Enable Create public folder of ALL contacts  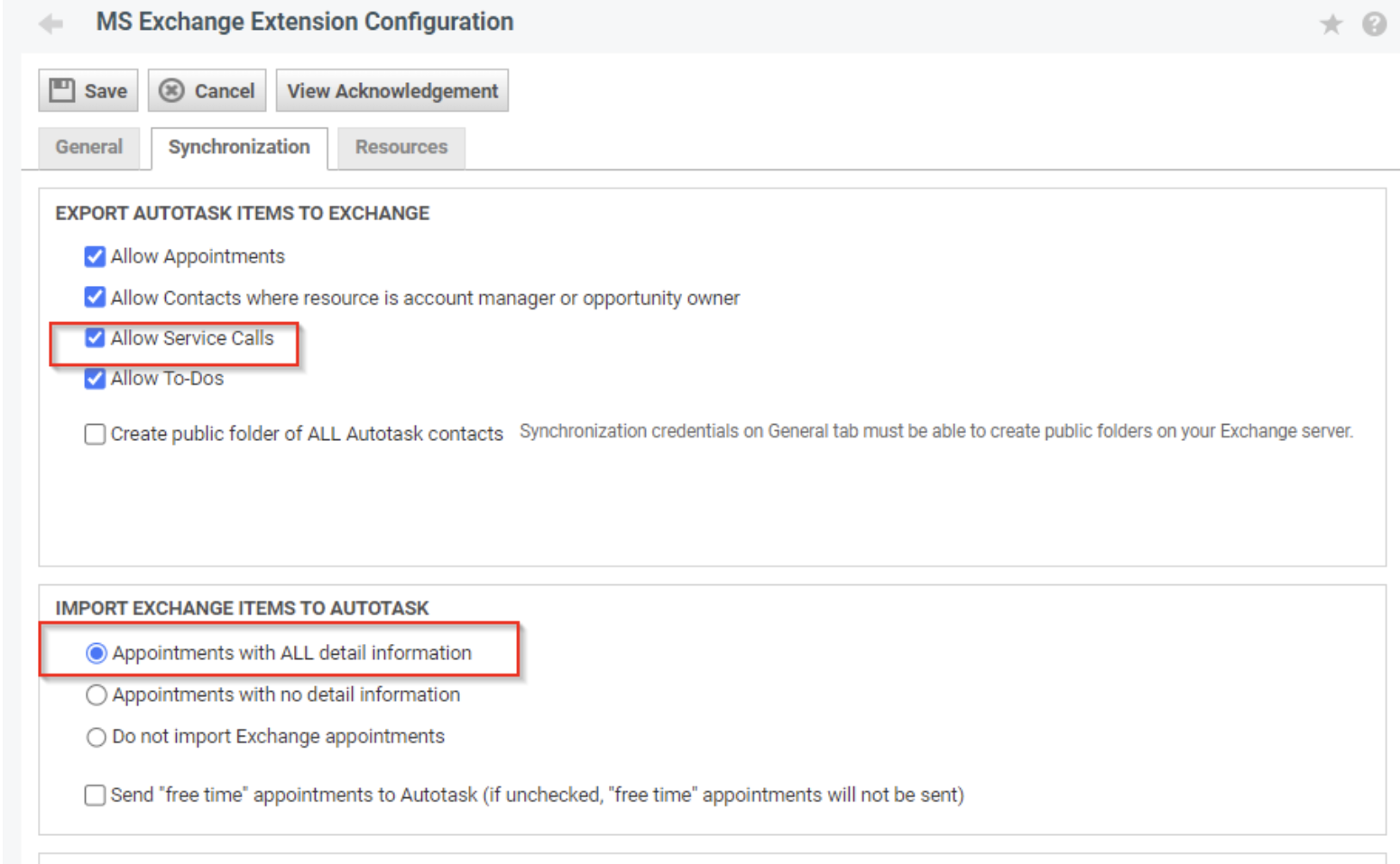click(x=95, y=435)
